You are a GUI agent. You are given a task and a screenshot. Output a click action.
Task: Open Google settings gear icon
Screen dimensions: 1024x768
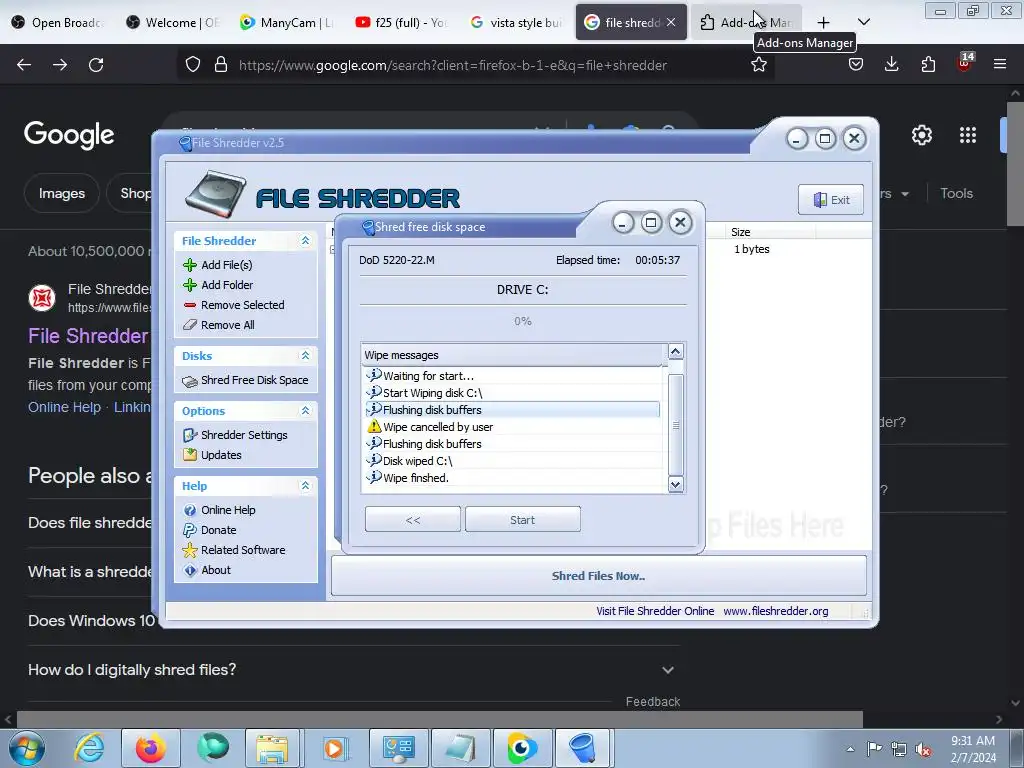922,135
